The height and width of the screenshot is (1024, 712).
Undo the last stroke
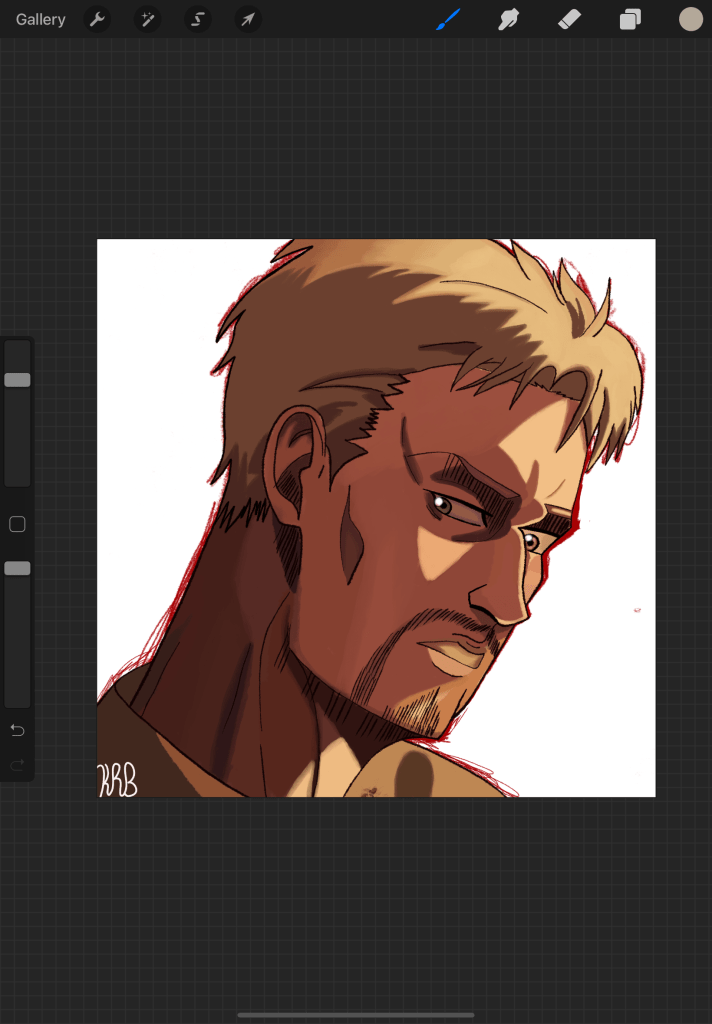pos(18,730)
